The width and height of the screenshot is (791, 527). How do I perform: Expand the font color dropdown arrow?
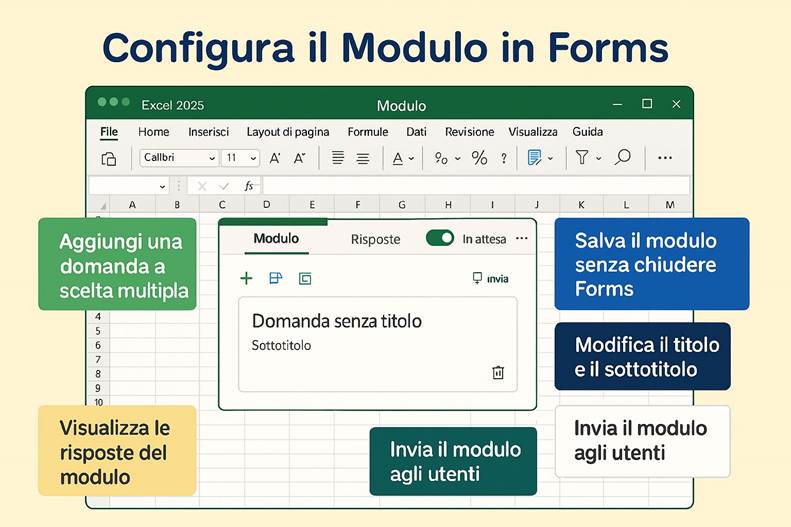412,158
